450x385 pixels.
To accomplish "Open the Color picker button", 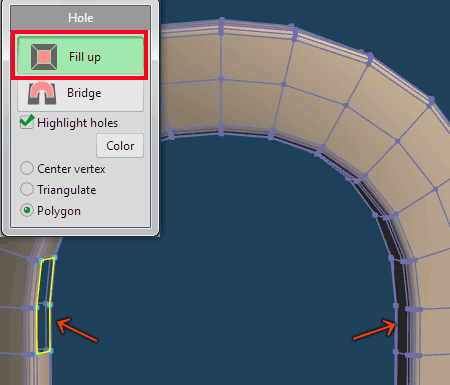I will click(x=120, y=146).
